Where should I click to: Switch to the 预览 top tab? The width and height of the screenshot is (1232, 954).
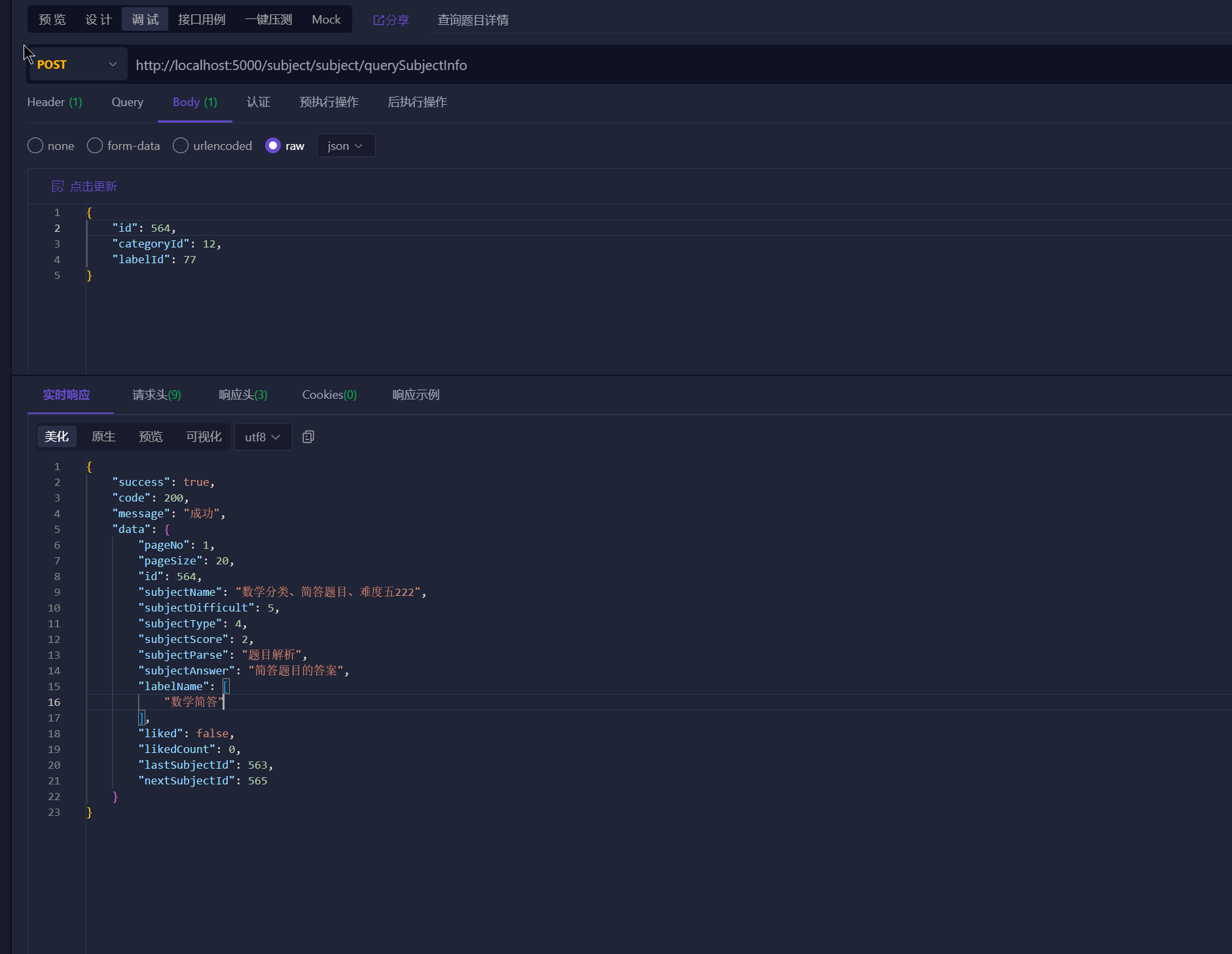click(x=52, y=20)
